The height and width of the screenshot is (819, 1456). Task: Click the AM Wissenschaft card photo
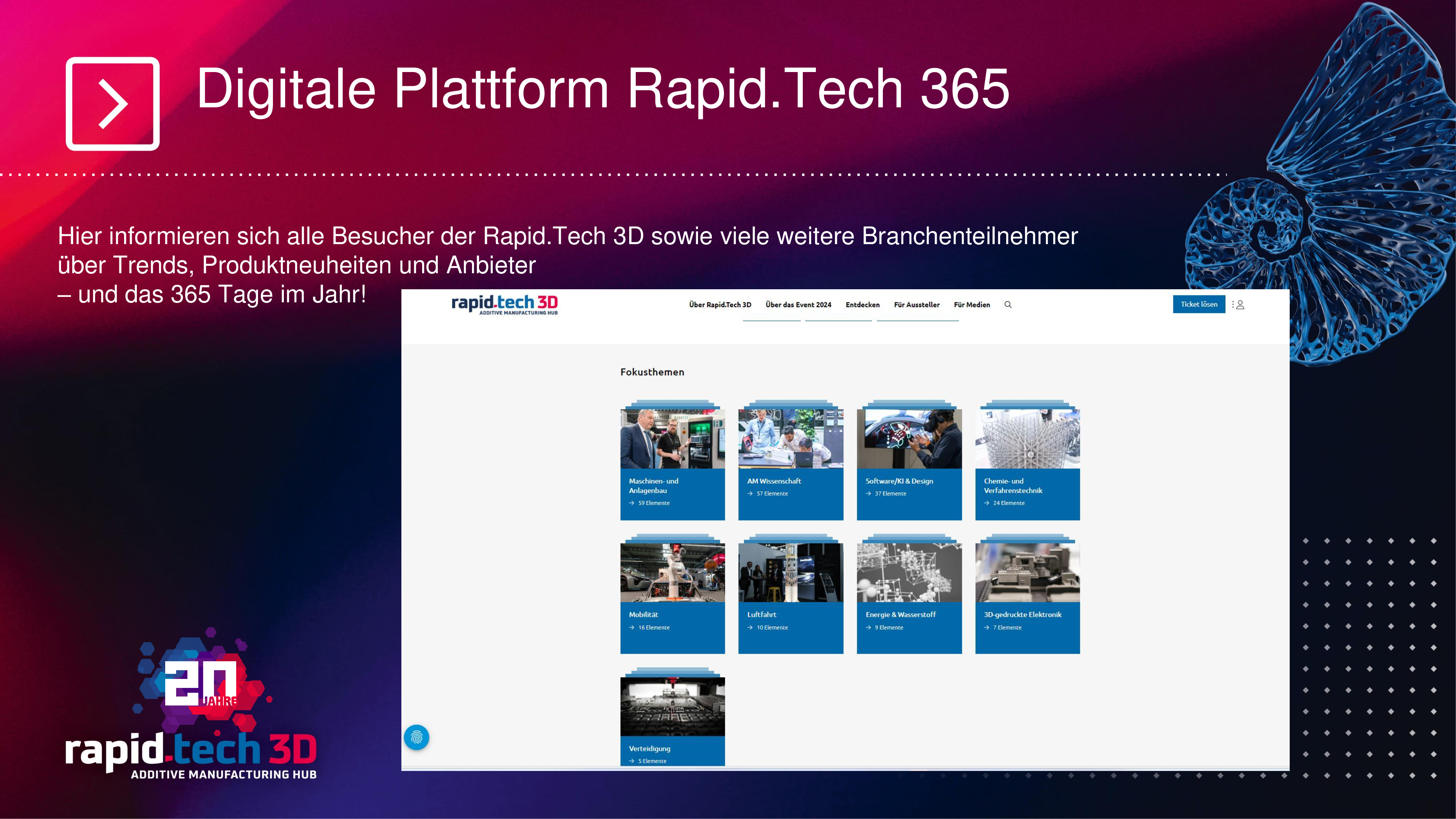tap(791, 439)
